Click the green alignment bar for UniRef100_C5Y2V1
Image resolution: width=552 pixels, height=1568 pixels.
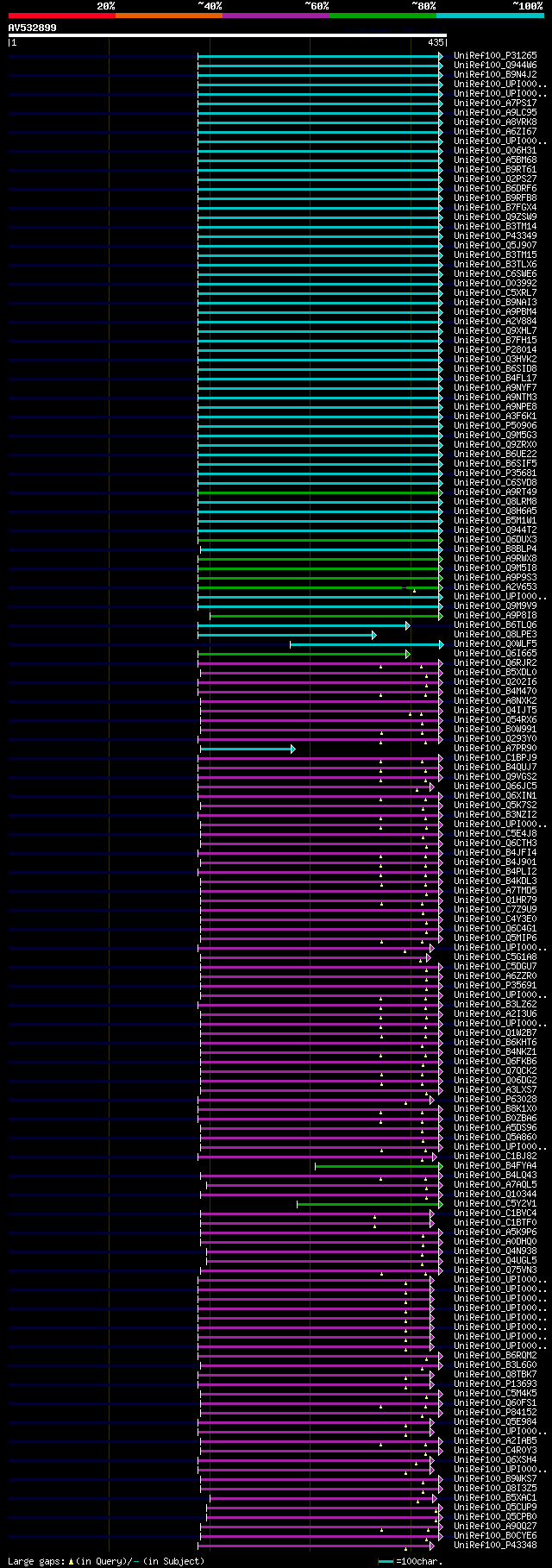click(x=369, y=1204)
